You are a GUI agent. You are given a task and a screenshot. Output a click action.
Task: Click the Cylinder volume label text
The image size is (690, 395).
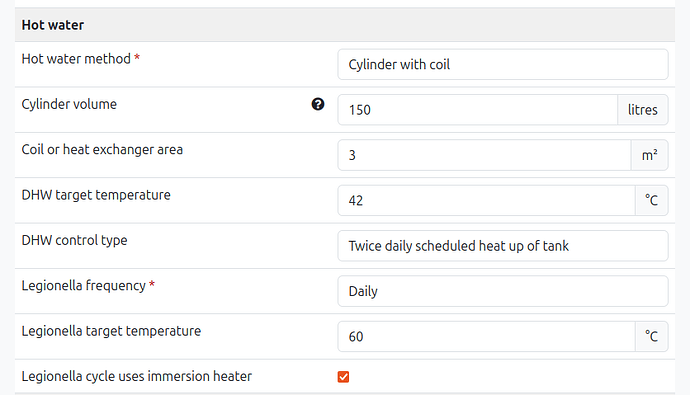[x=69, y=104]
